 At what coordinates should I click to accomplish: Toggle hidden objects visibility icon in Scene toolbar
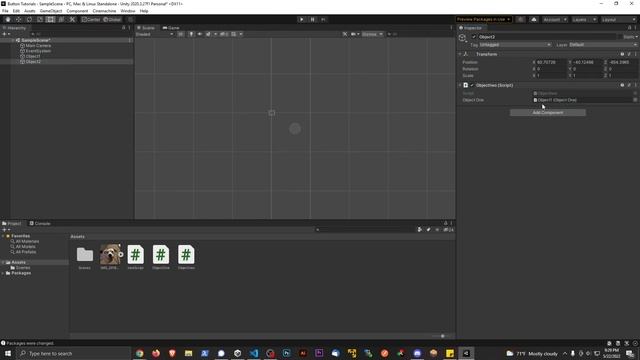click(223, 34)
